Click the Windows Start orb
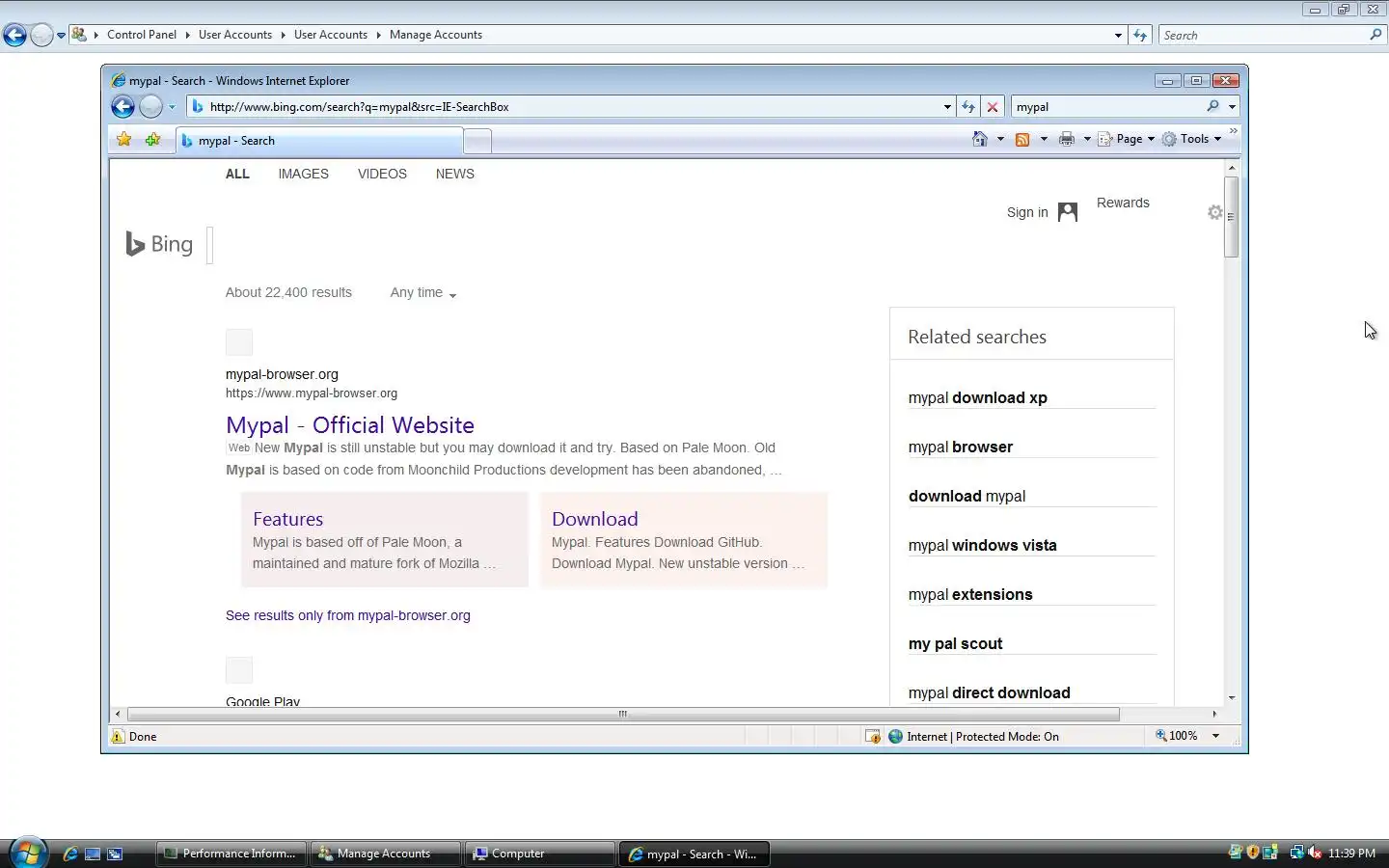Image resolution: width=1389 pixels, height=868 pixels. [28, 853]
